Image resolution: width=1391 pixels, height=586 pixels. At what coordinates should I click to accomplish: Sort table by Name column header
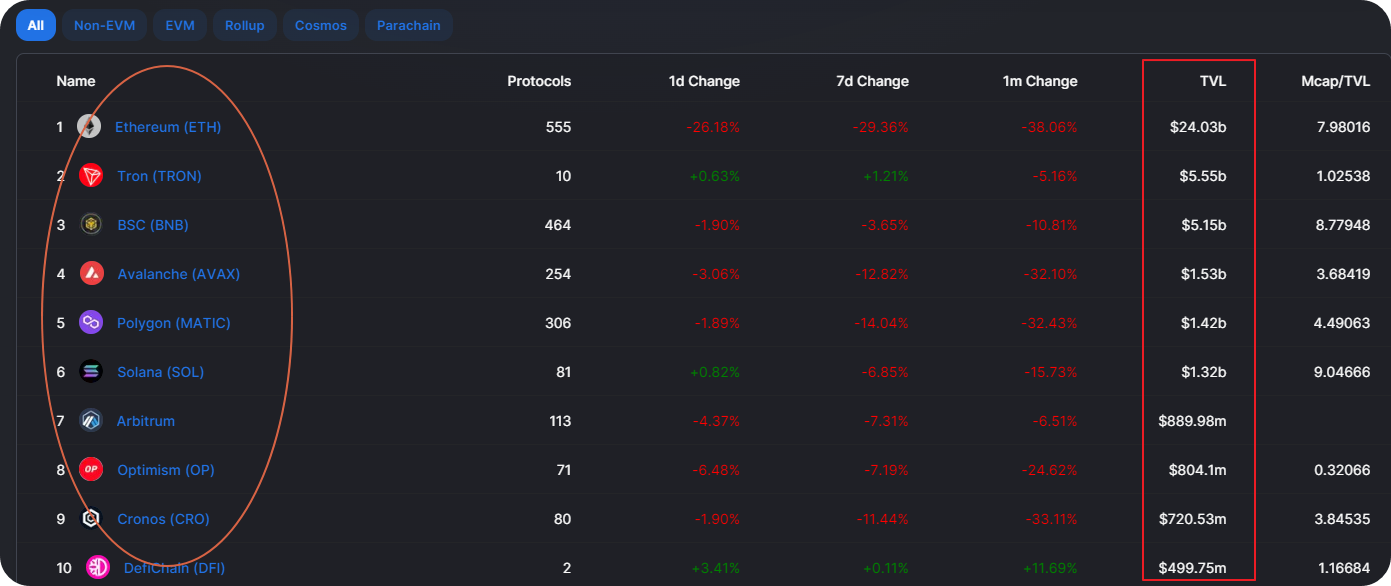[x=76, y=81]
